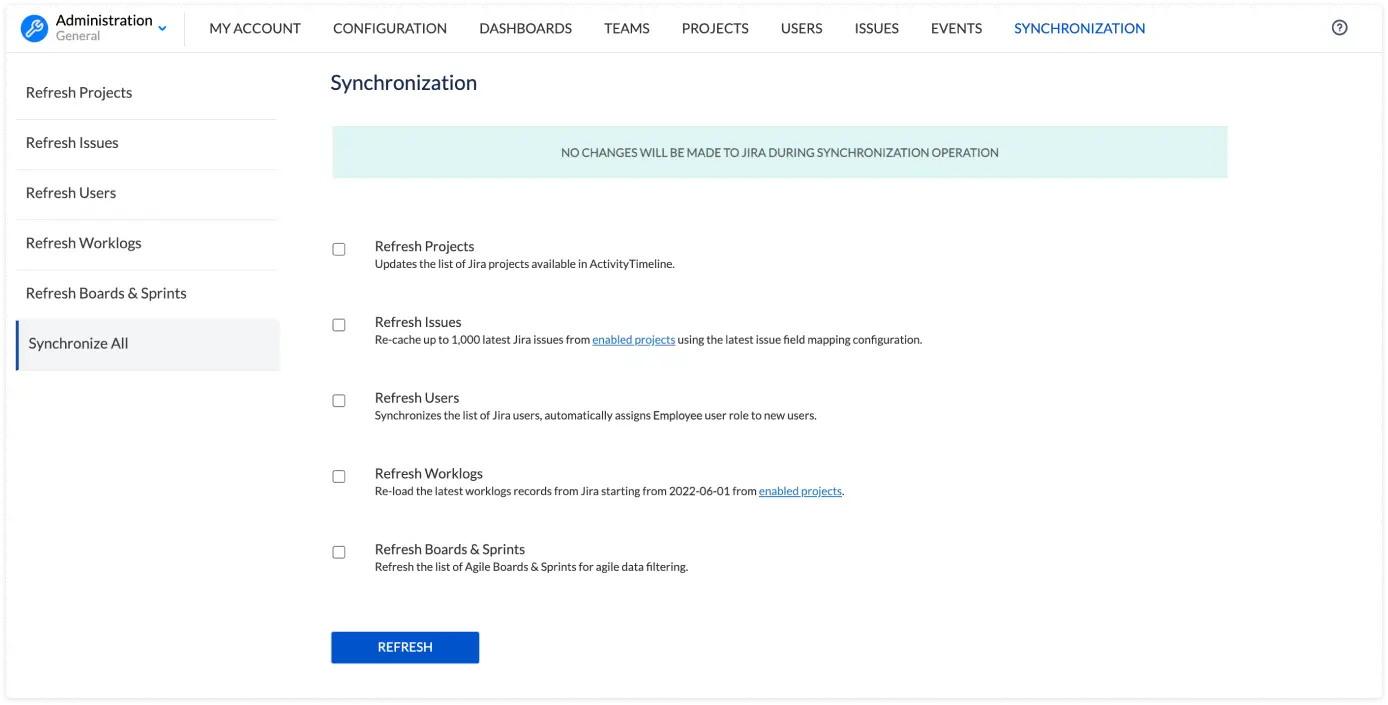The width and height of the screenshot is (1388, 705).
Task: Select the EVENTS tab
Action: 956,28
